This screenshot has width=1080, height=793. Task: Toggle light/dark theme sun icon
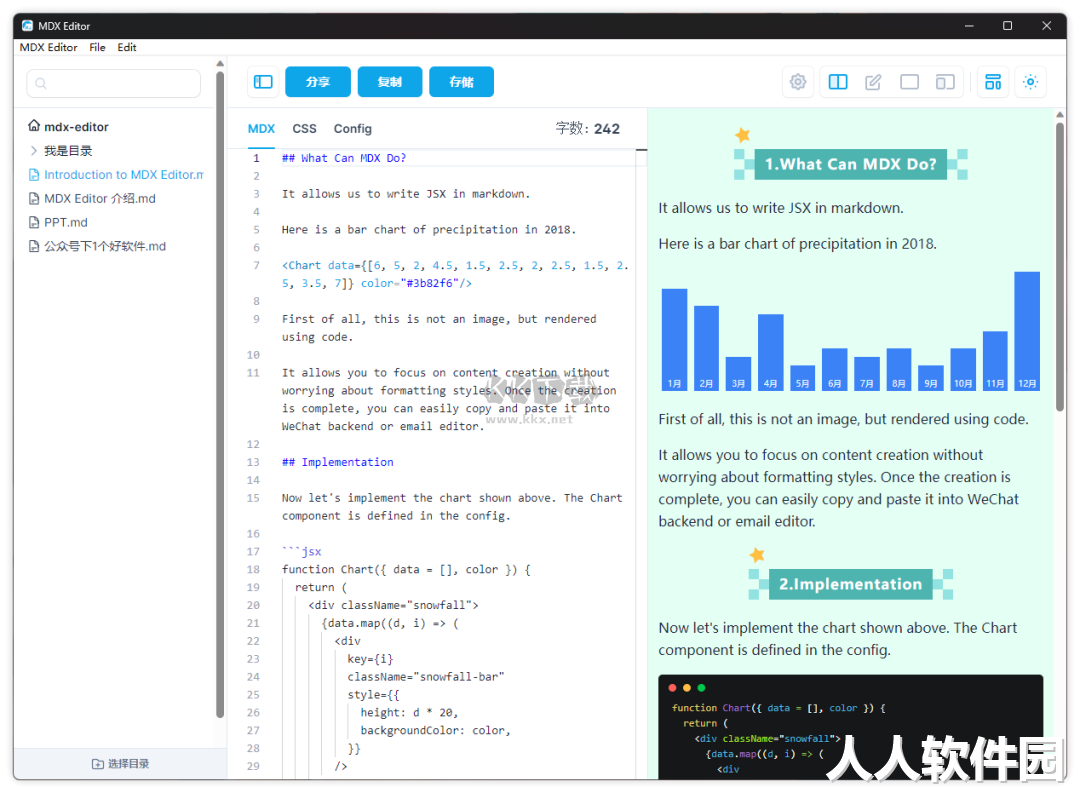pyautogui.click(x=1030, y=82)
